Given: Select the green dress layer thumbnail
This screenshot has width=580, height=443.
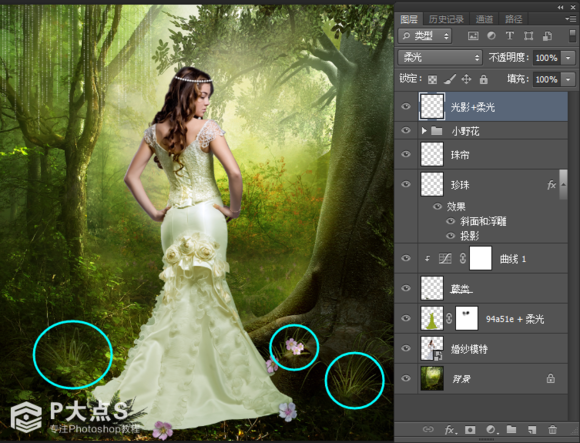Looking at the screenshot, I should pyautogui.click(x=432, y=318).
